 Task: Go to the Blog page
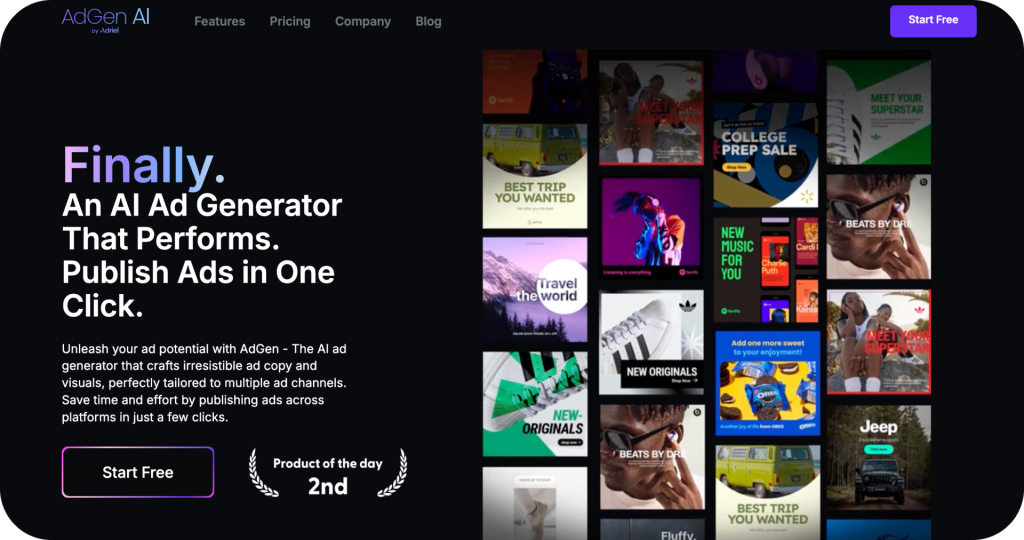tap(428, 22)
